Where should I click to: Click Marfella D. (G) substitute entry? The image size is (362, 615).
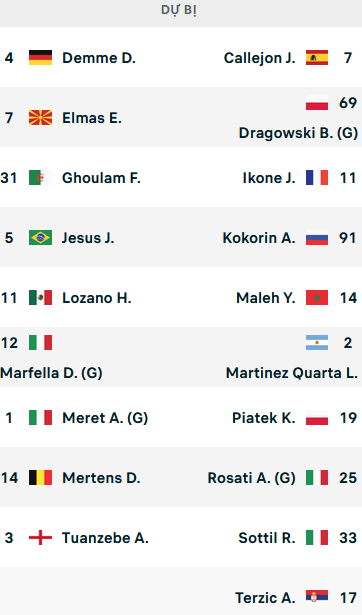[51, 373]
